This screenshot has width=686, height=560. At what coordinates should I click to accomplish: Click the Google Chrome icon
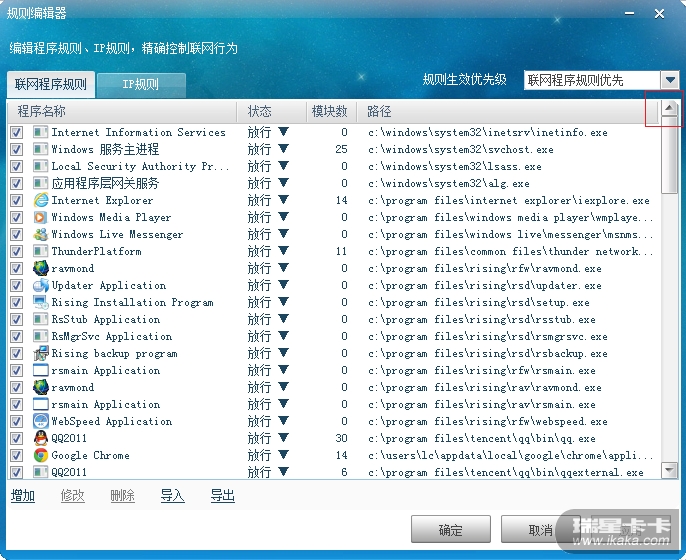41,455
